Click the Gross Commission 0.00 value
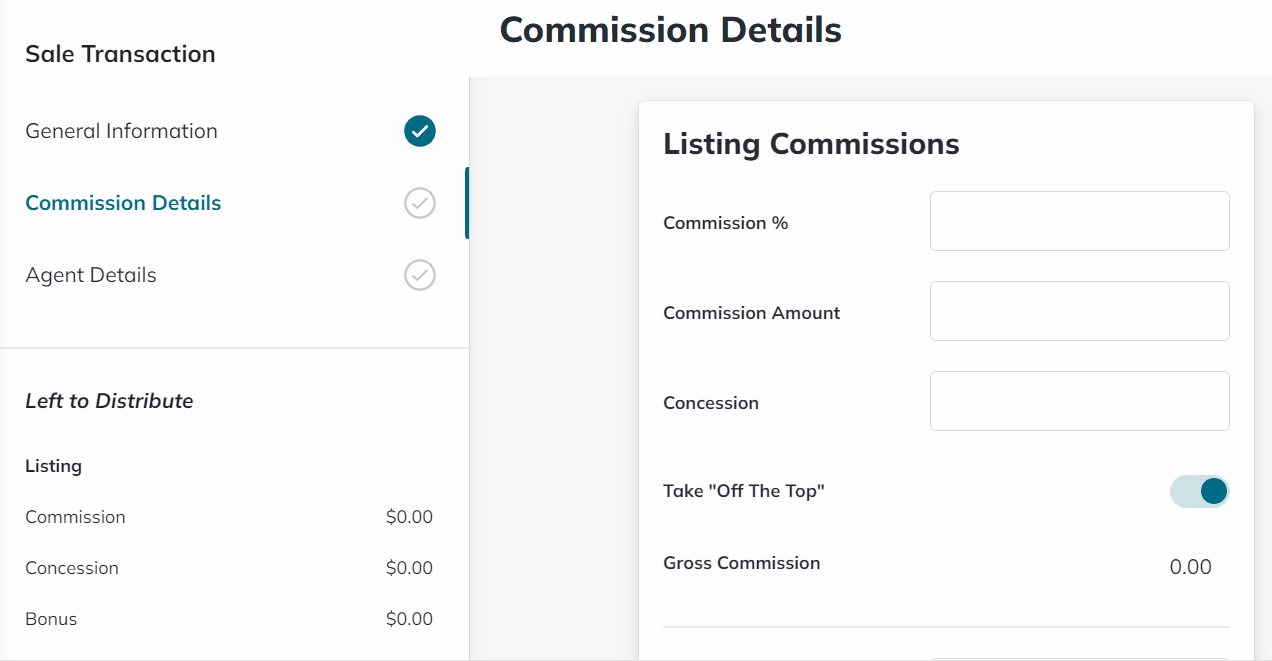1272x661 pixels. 1190,567
